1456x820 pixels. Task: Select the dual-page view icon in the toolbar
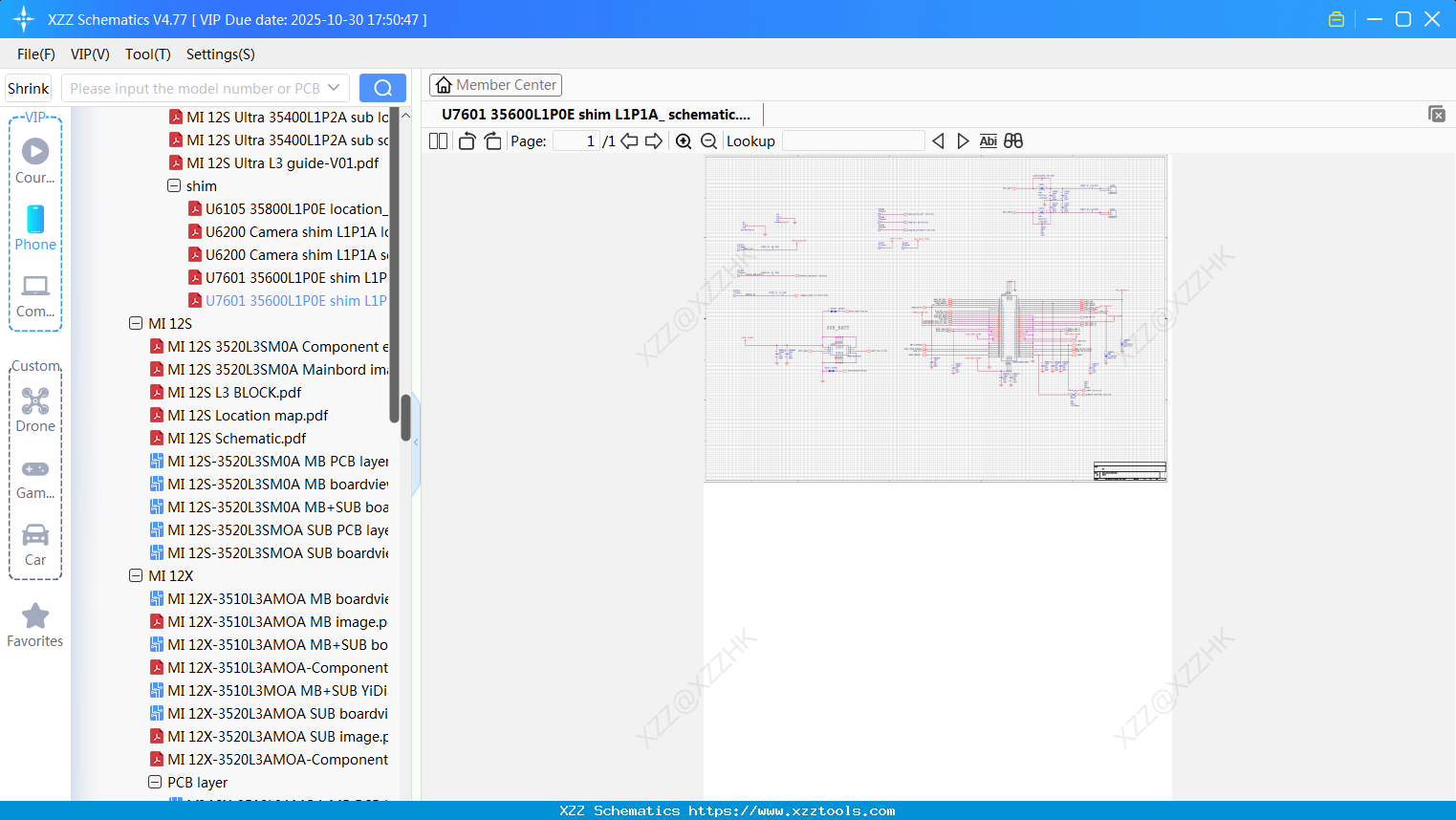pos(437,140)
